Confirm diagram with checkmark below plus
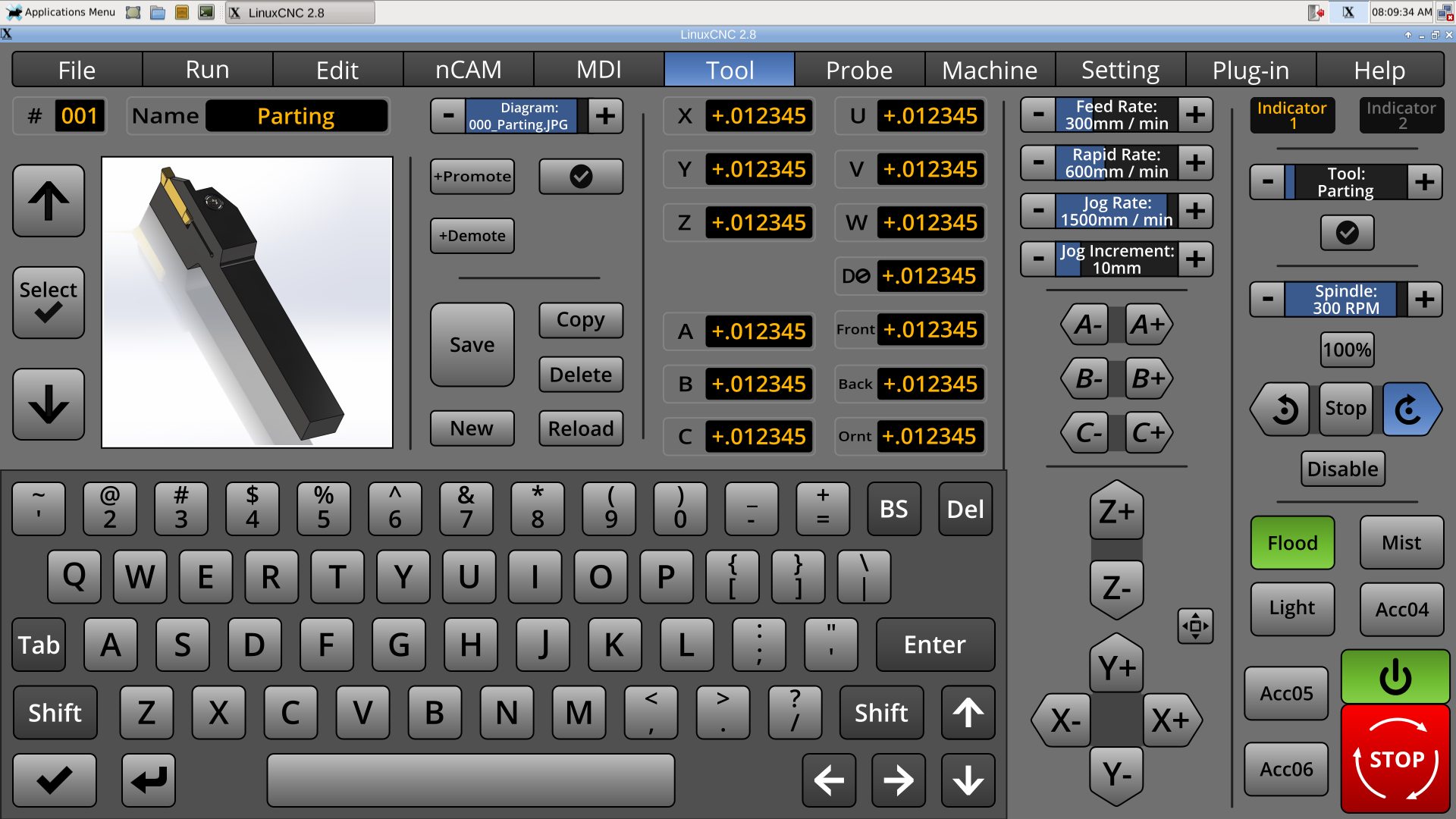1456x819 pixels. (581, 176)
